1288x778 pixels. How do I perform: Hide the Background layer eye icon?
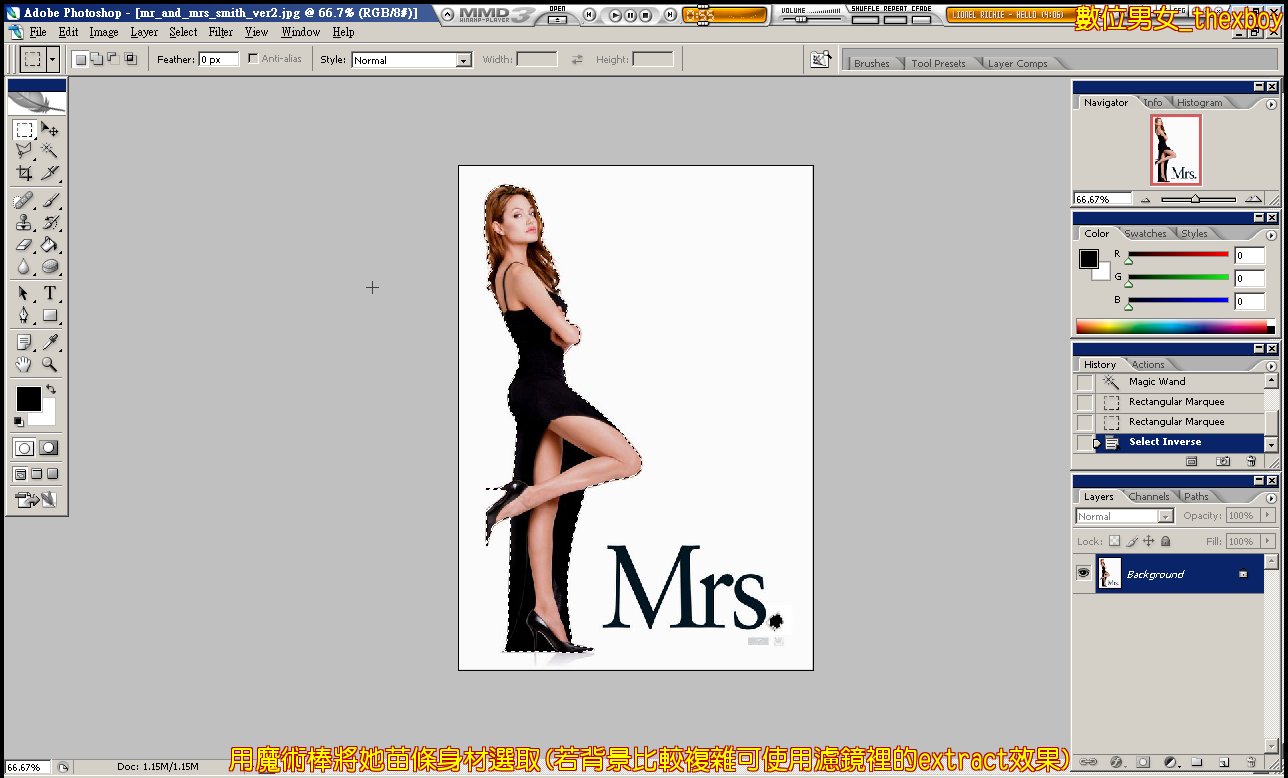click(1083, 573)
